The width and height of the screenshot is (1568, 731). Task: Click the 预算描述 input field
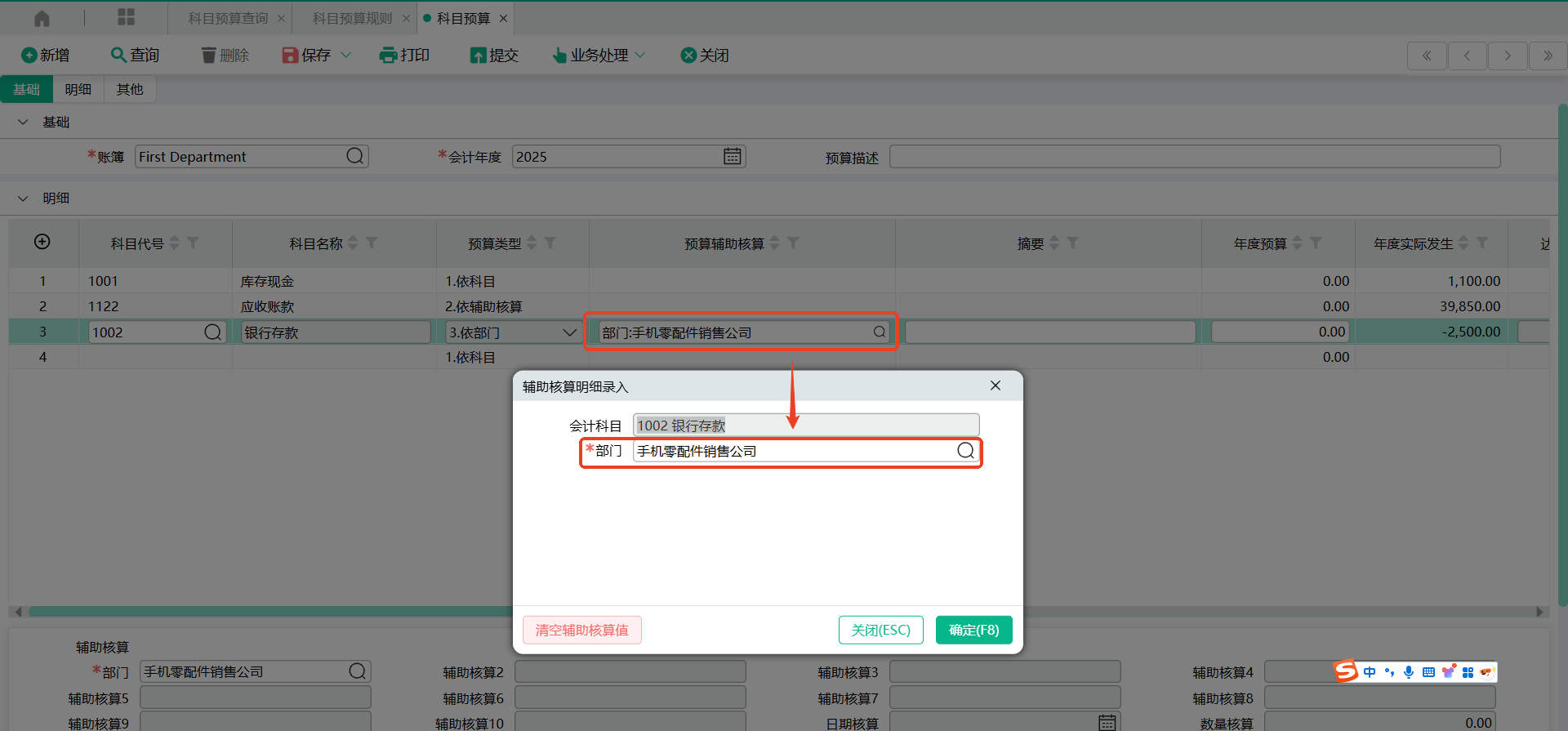[1194, 157]
